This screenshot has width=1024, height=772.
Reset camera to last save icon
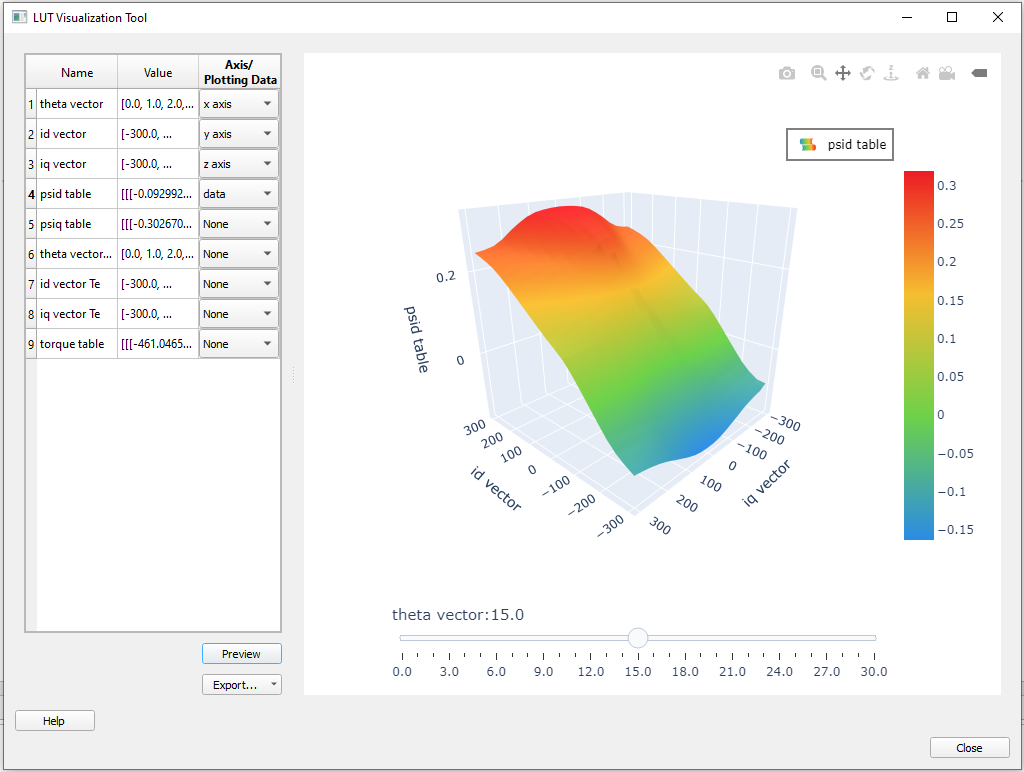click(x=946, y=73)
